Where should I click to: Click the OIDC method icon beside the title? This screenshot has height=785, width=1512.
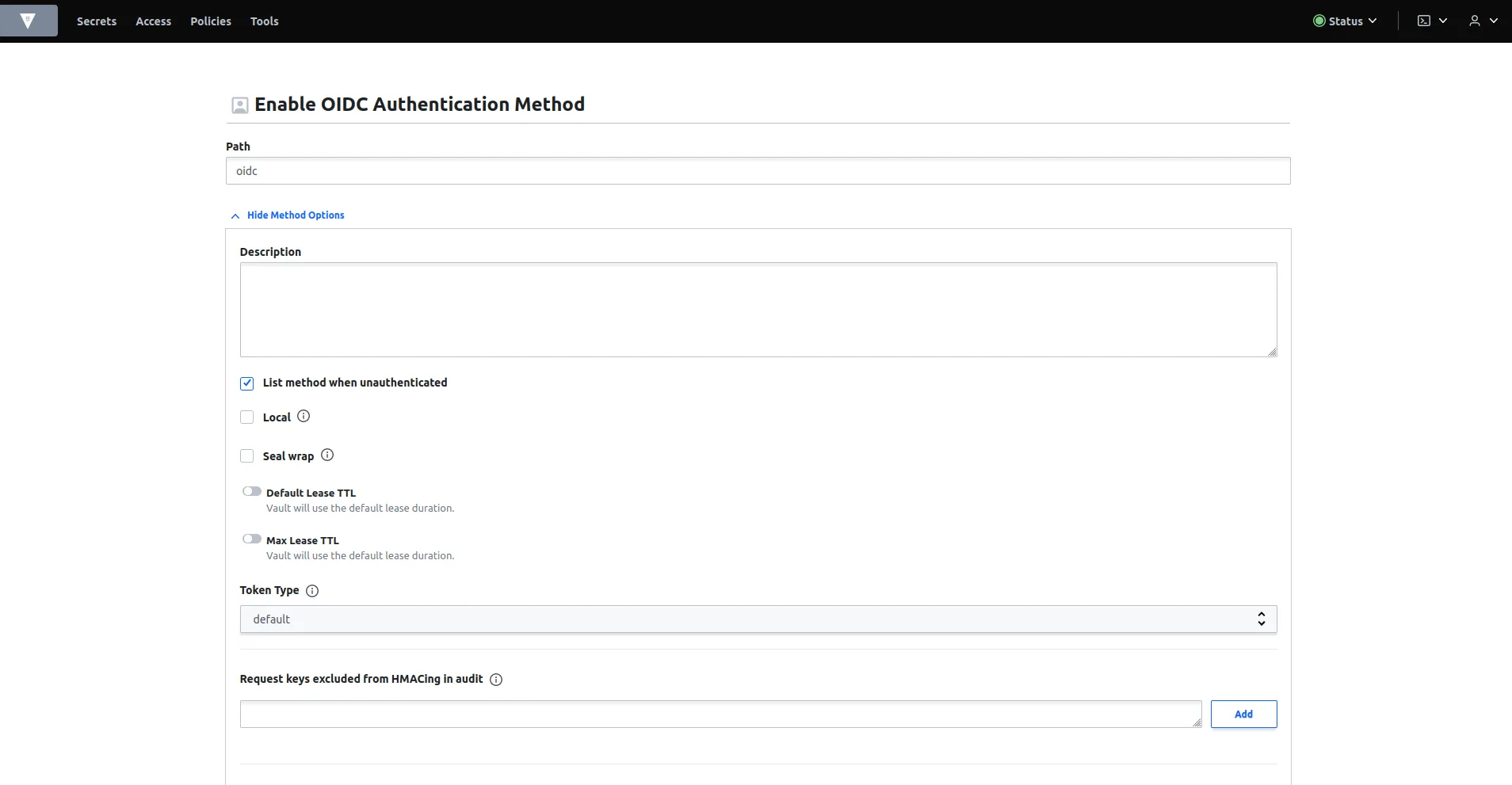pyautogui.click(x=239, y=105)
